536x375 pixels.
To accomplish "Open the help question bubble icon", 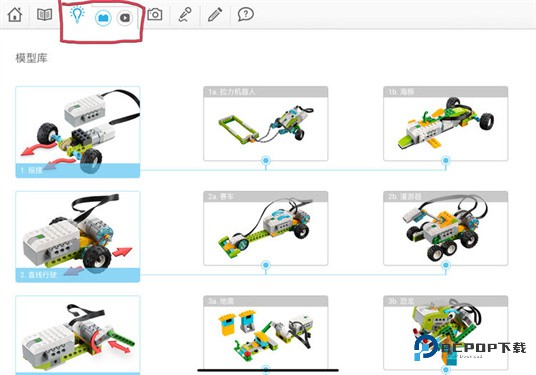I will [245, 15].
